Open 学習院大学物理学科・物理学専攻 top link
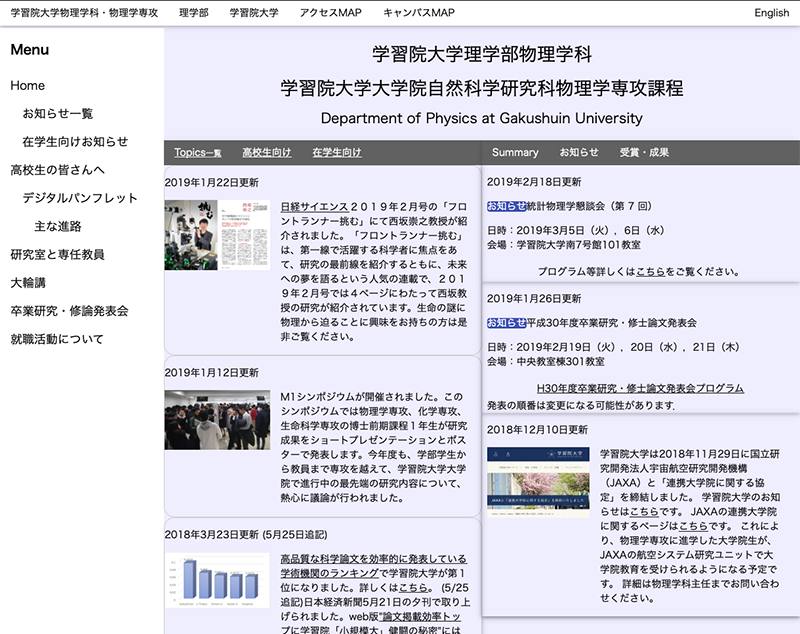 click(84, 13)
